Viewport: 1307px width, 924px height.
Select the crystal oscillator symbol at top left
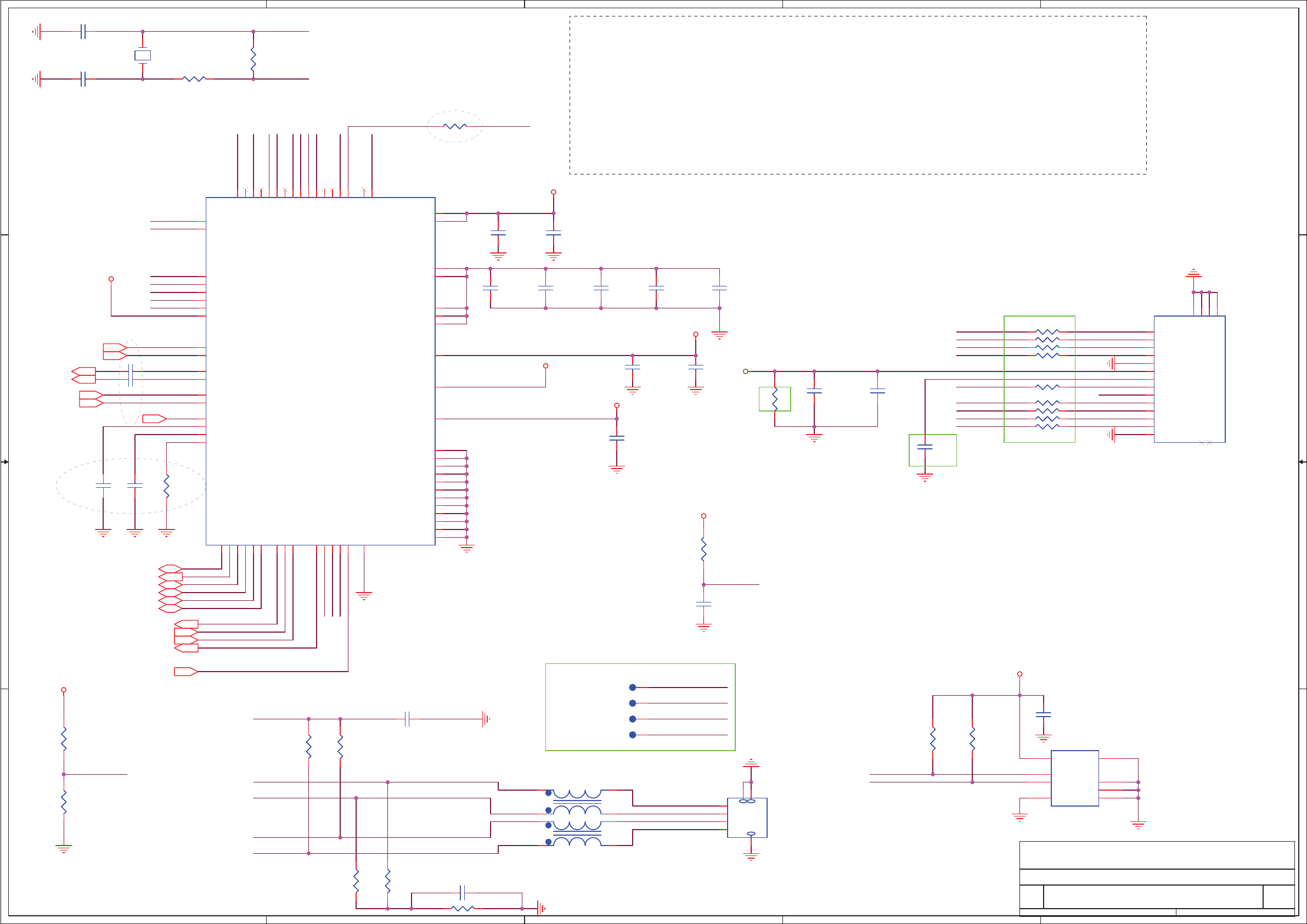coord(142,55)
